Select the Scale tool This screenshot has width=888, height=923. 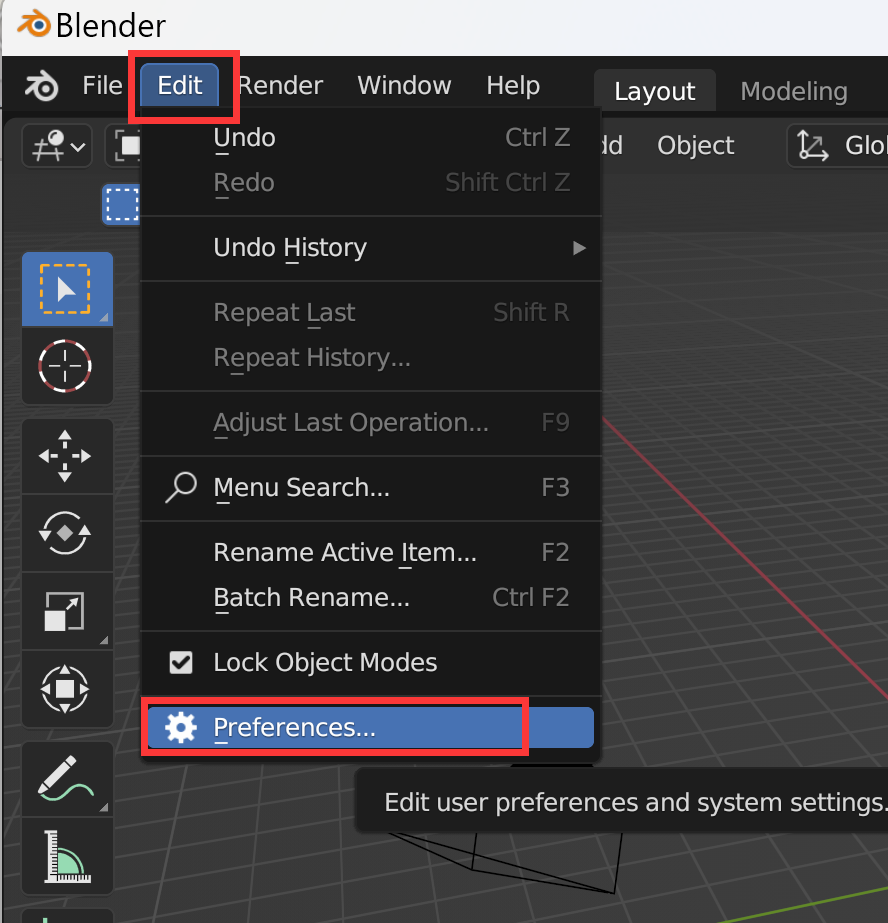tap(66, 611)
